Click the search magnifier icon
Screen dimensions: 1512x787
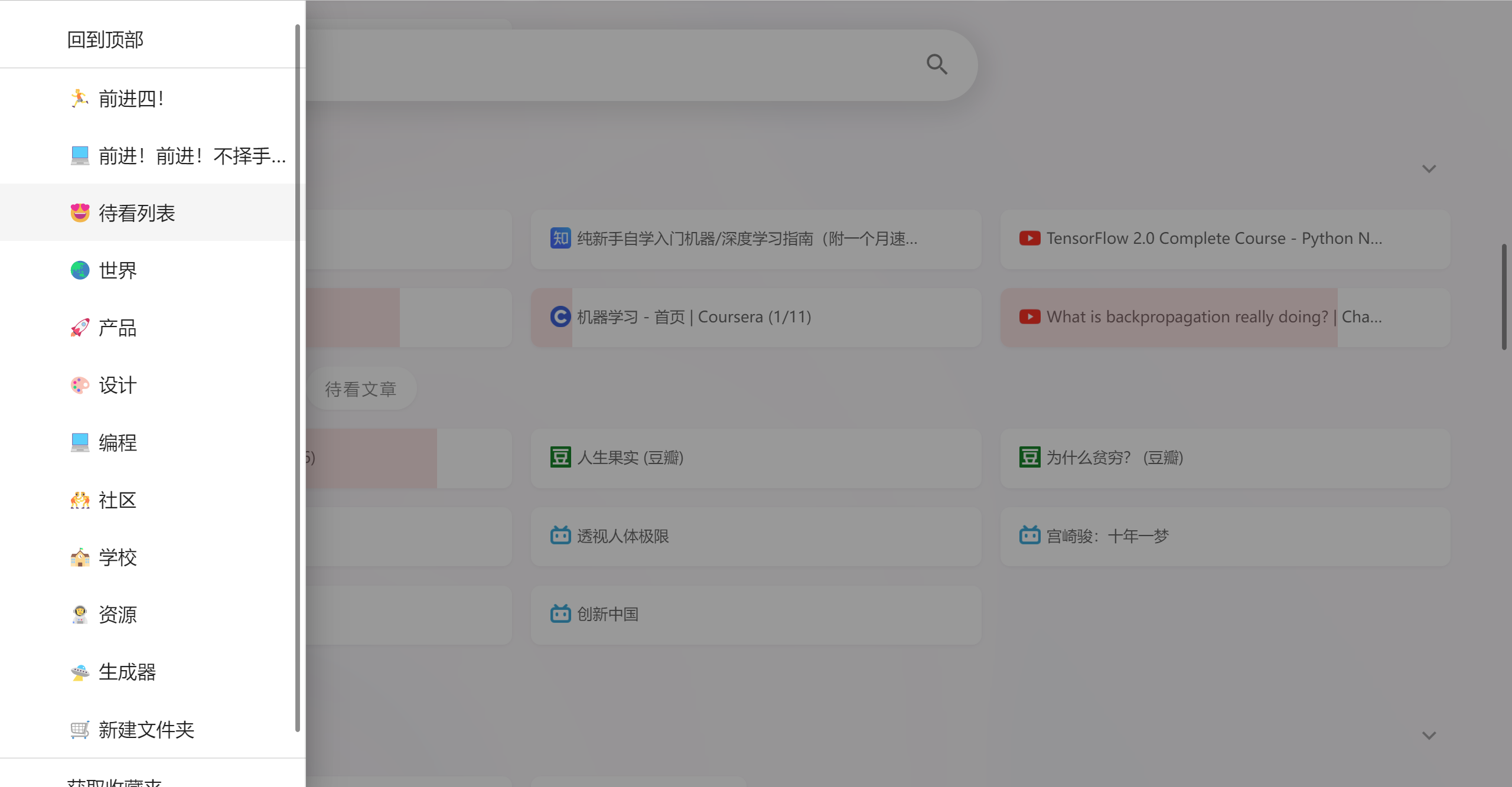[937, 64]
